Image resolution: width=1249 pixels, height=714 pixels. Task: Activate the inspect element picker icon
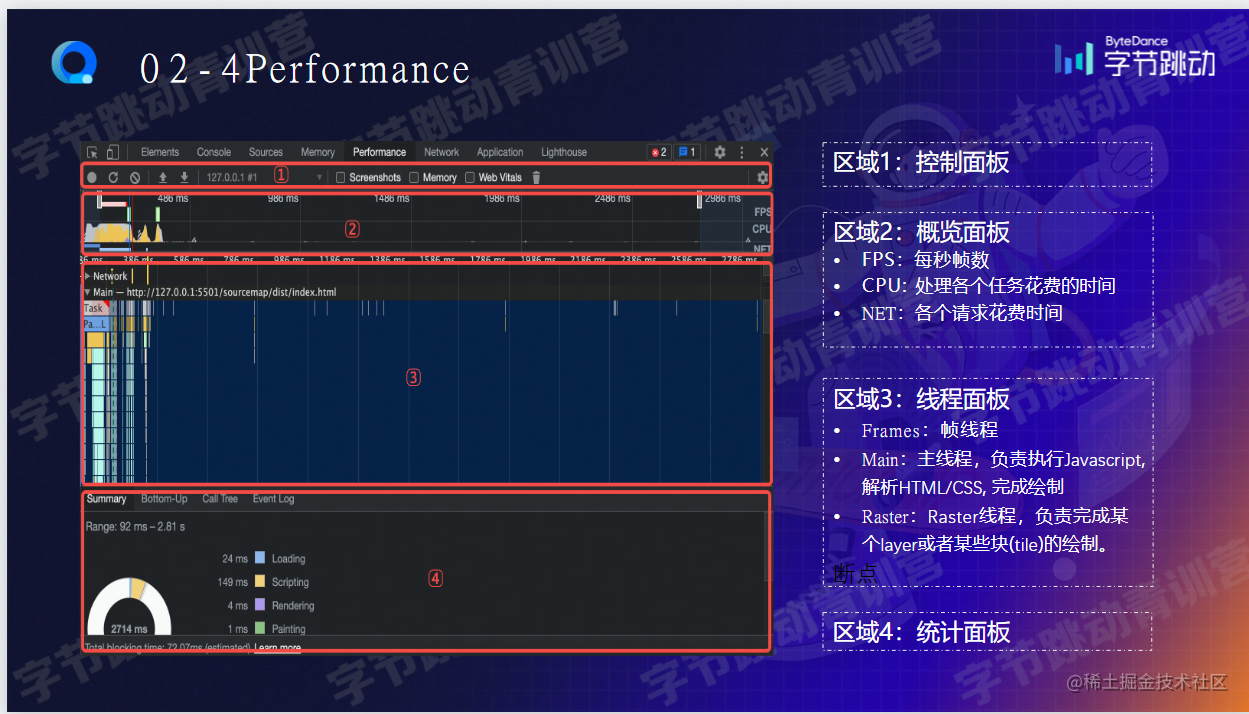(93, 152)
